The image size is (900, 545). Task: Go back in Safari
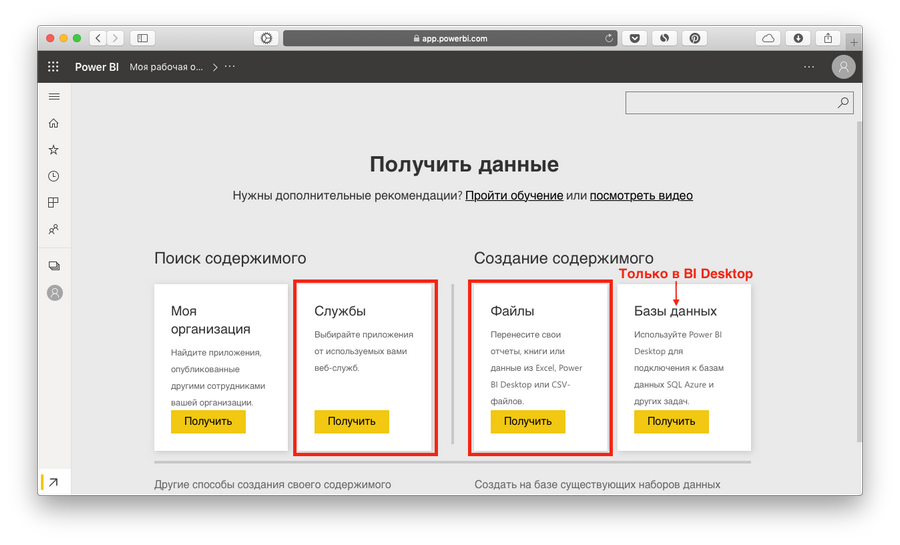click(98, 38)
